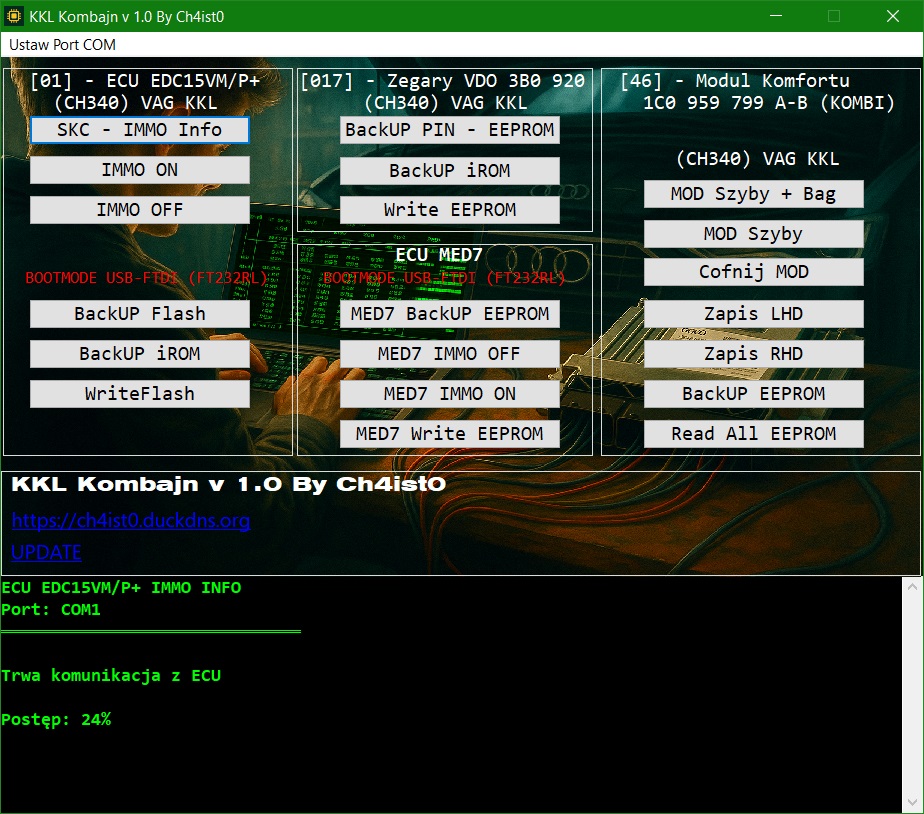
Task: Click MED7 BackUP EEPROM button
Action: point(449,314)
